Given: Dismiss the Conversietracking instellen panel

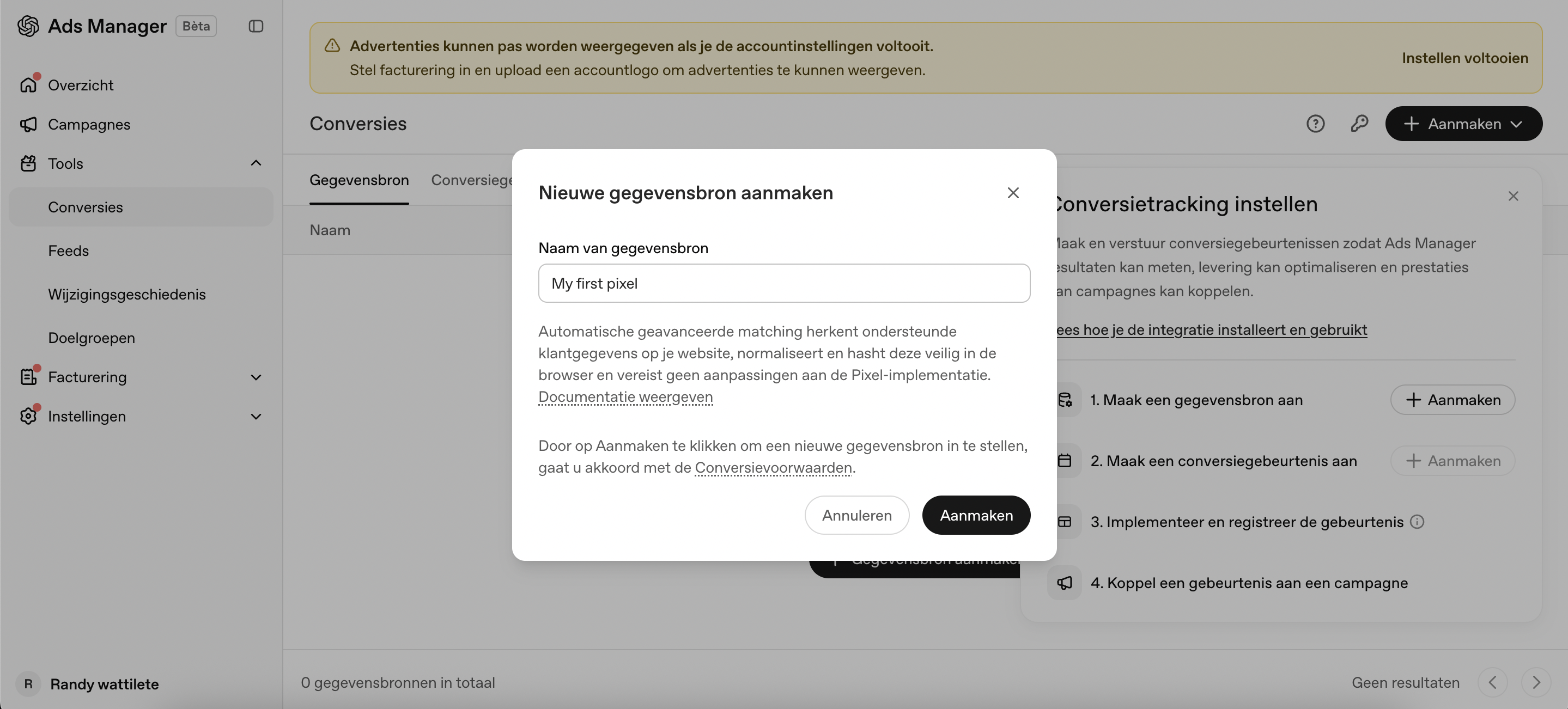Looking at the screenshot, I should click(x=1513, y=196).
